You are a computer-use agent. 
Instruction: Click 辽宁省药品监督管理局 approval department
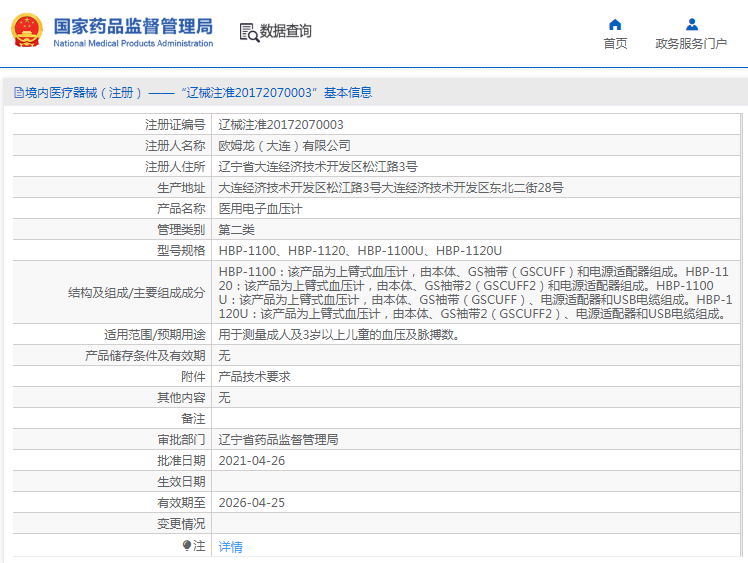279,439
